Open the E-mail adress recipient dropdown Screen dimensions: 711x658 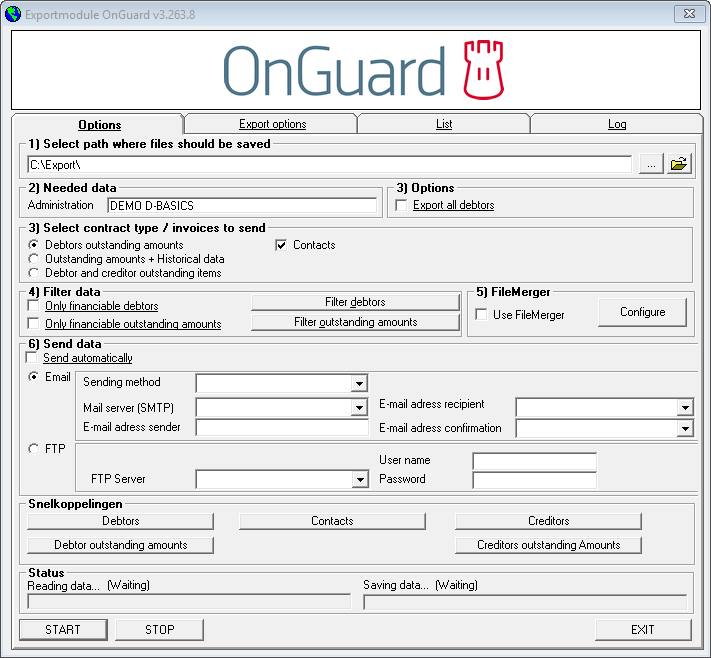(x=685, y=407)
